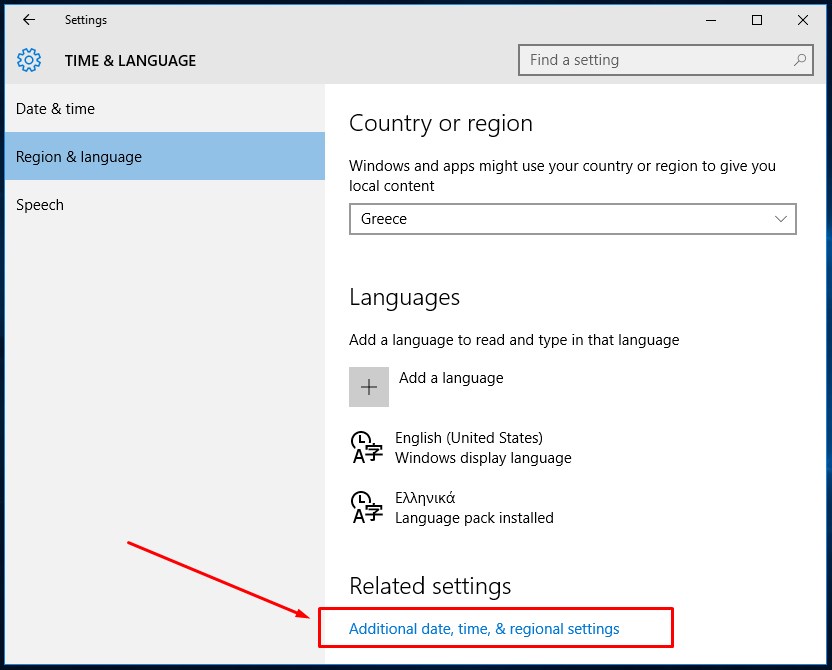Click the TIME & LANGUAGE title
The image size is (832, 670).
[131, 60]
